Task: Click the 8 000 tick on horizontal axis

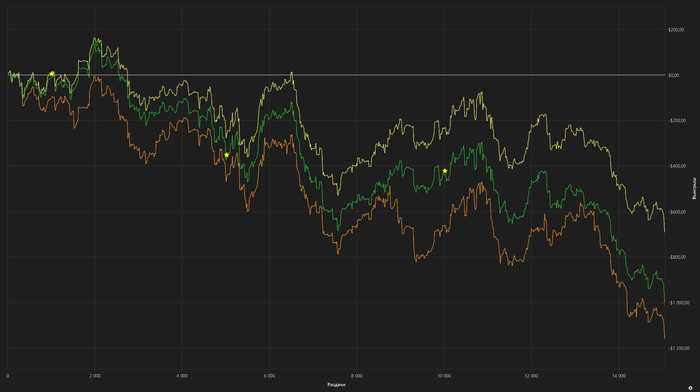Action: (356, 376)
